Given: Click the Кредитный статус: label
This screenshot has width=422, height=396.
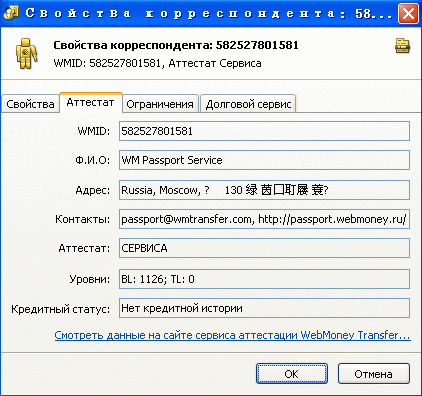Looking at the screenshot, I should coord(60,309).
